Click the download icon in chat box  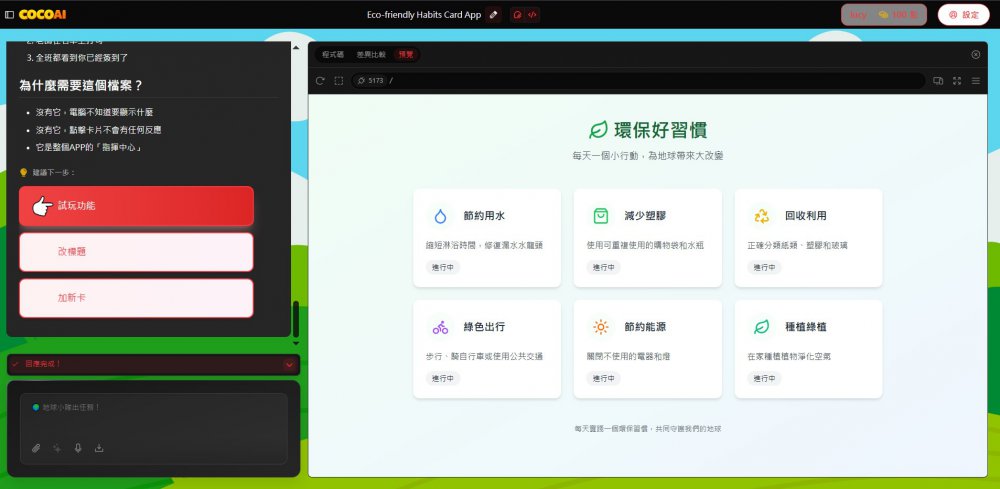click(x=99, y=448)
